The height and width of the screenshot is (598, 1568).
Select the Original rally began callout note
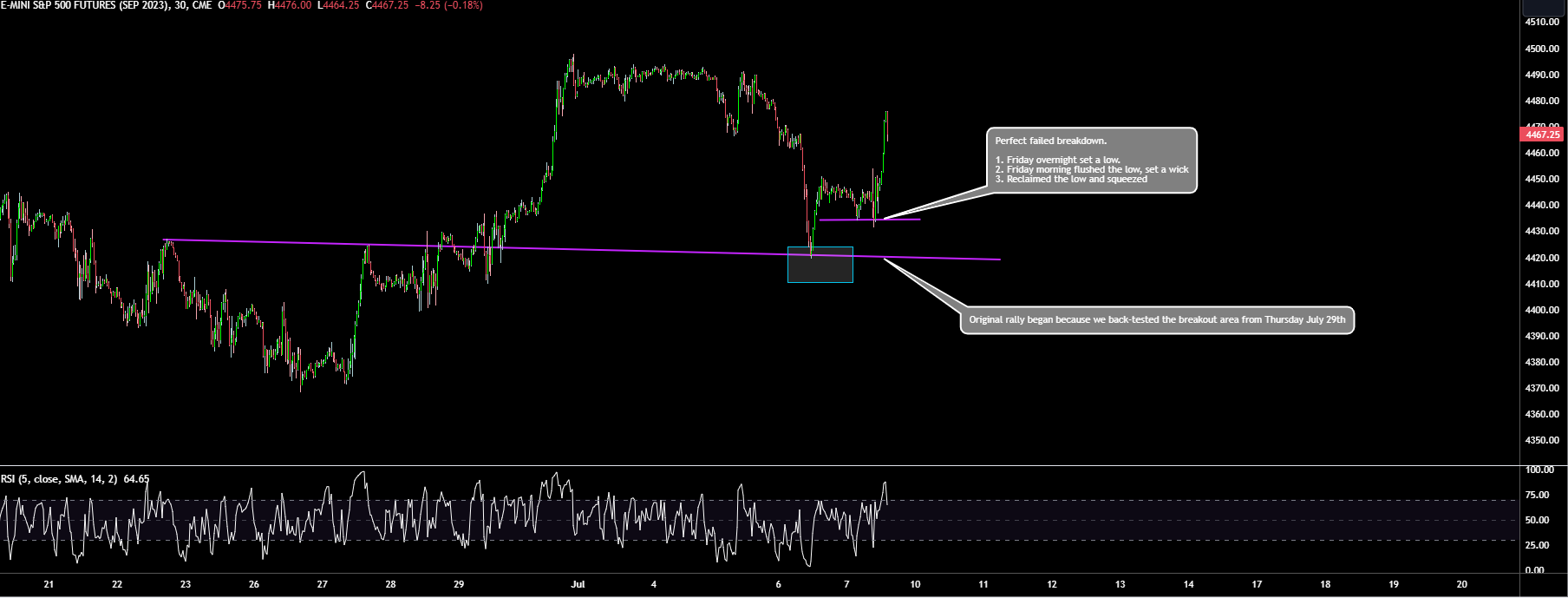point(1157,320)
